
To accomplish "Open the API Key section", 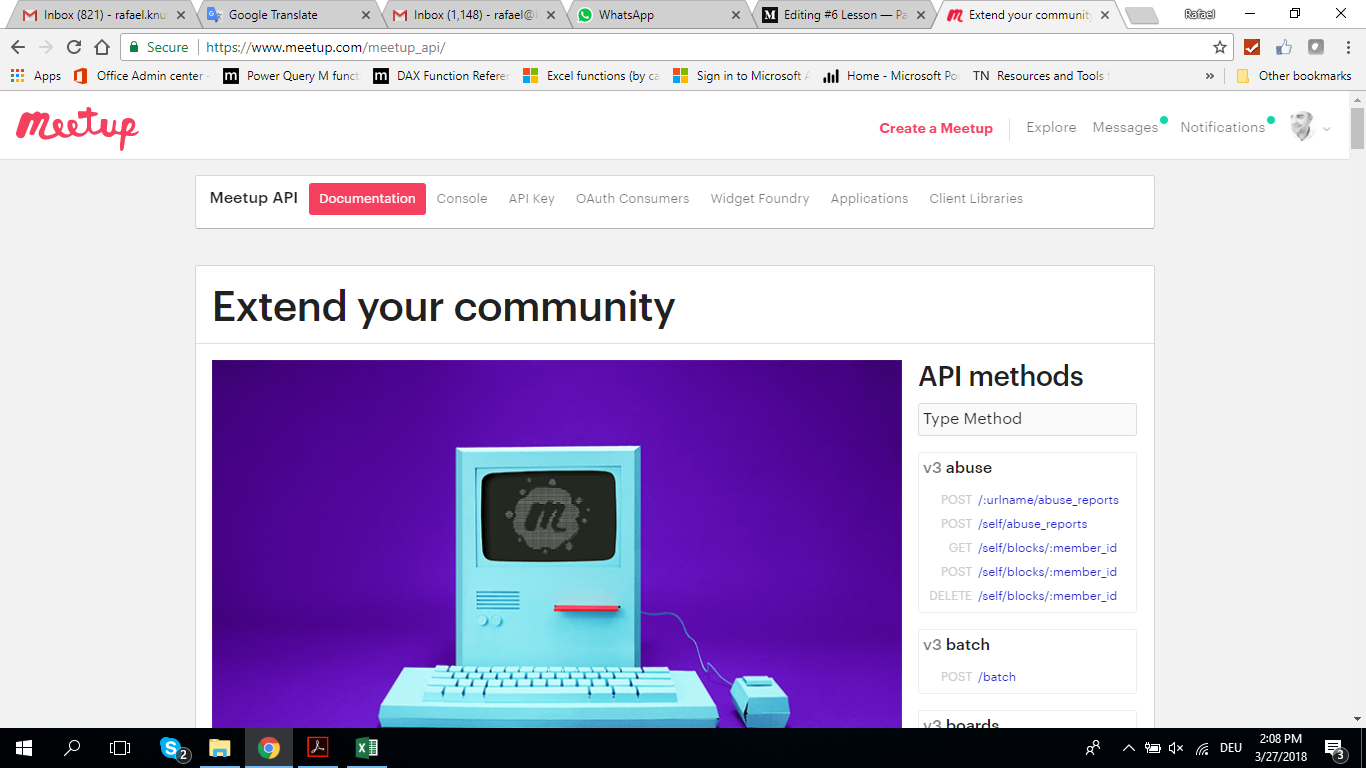I will point(532,199).
